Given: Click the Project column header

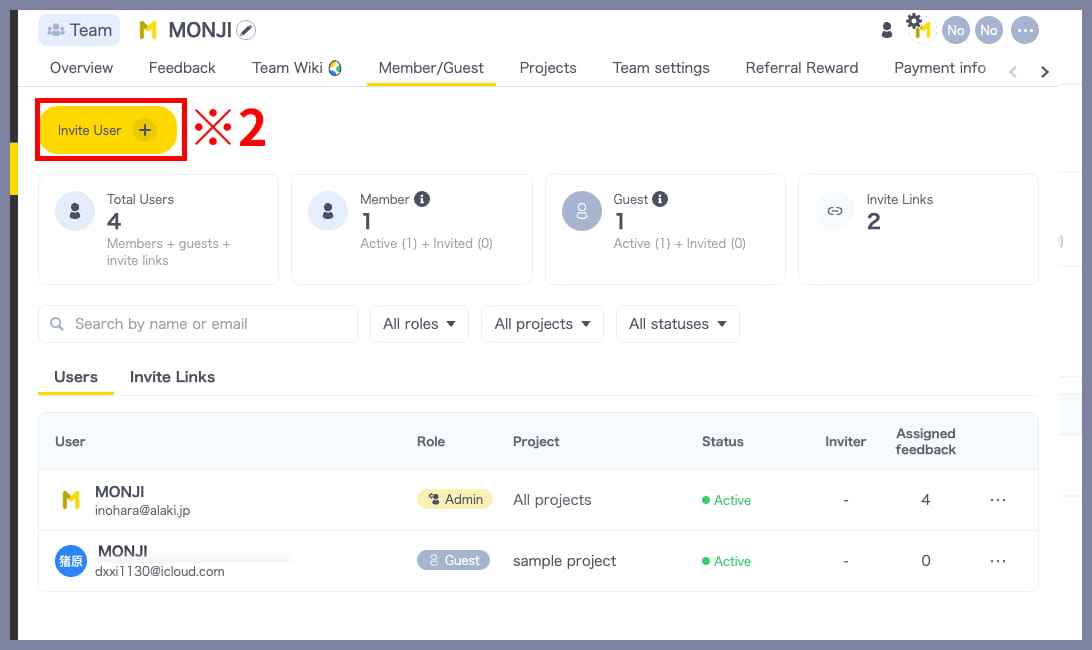Looking at the screenshot, I should (x=536, y=442).
